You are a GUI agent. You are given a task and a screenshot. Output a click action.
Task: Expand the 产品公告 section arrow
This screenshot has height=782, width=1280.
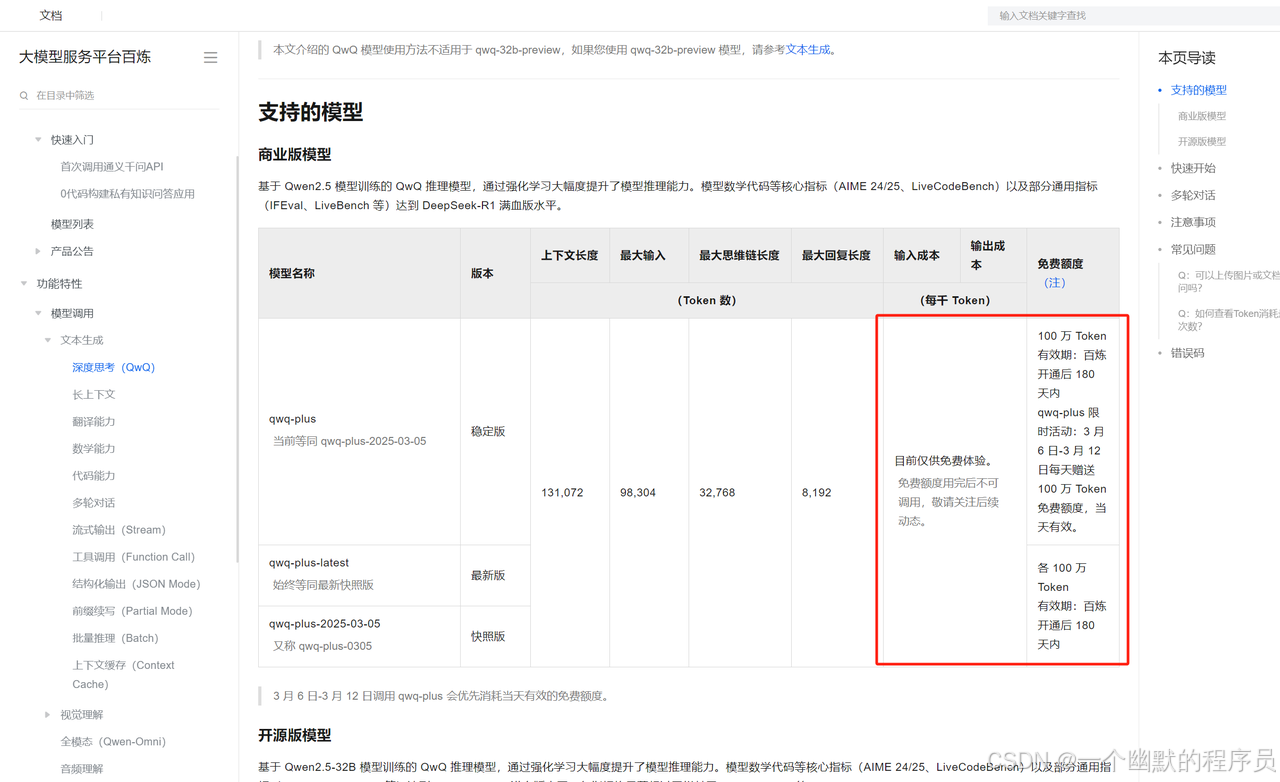(39, 251)
